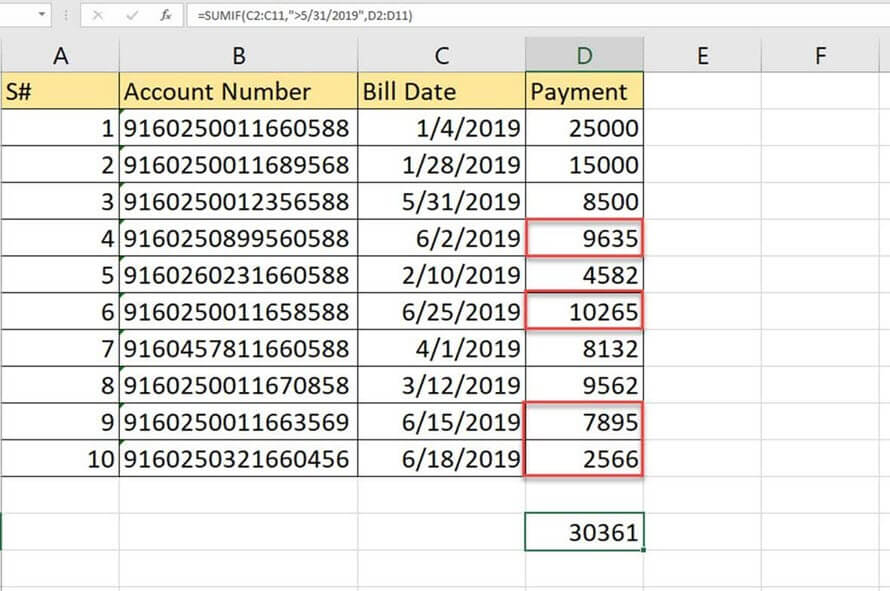Select the payment cell with 10265
The image size is (890, 591).
pos(584,312)
